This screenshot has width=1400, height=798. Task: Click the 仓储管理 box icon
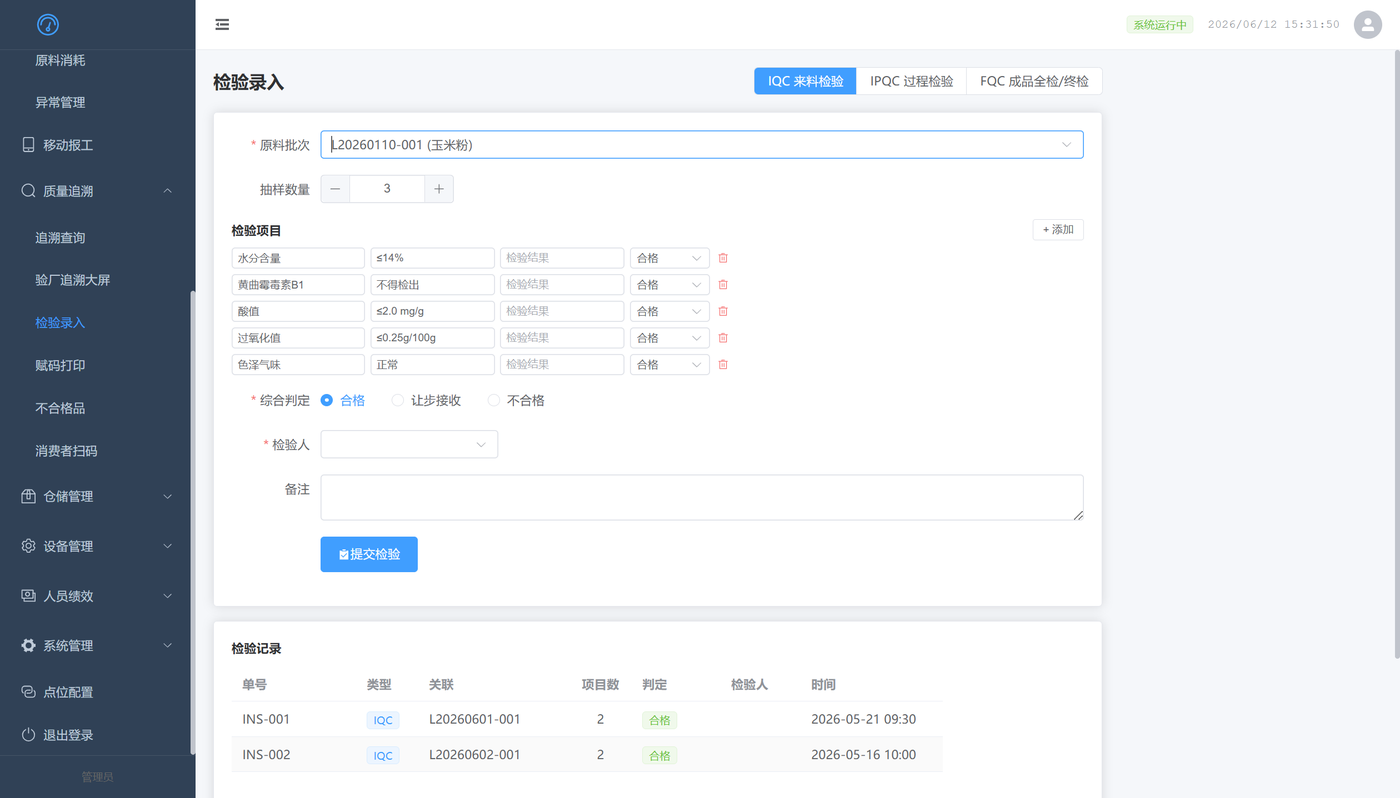point(28,496)
